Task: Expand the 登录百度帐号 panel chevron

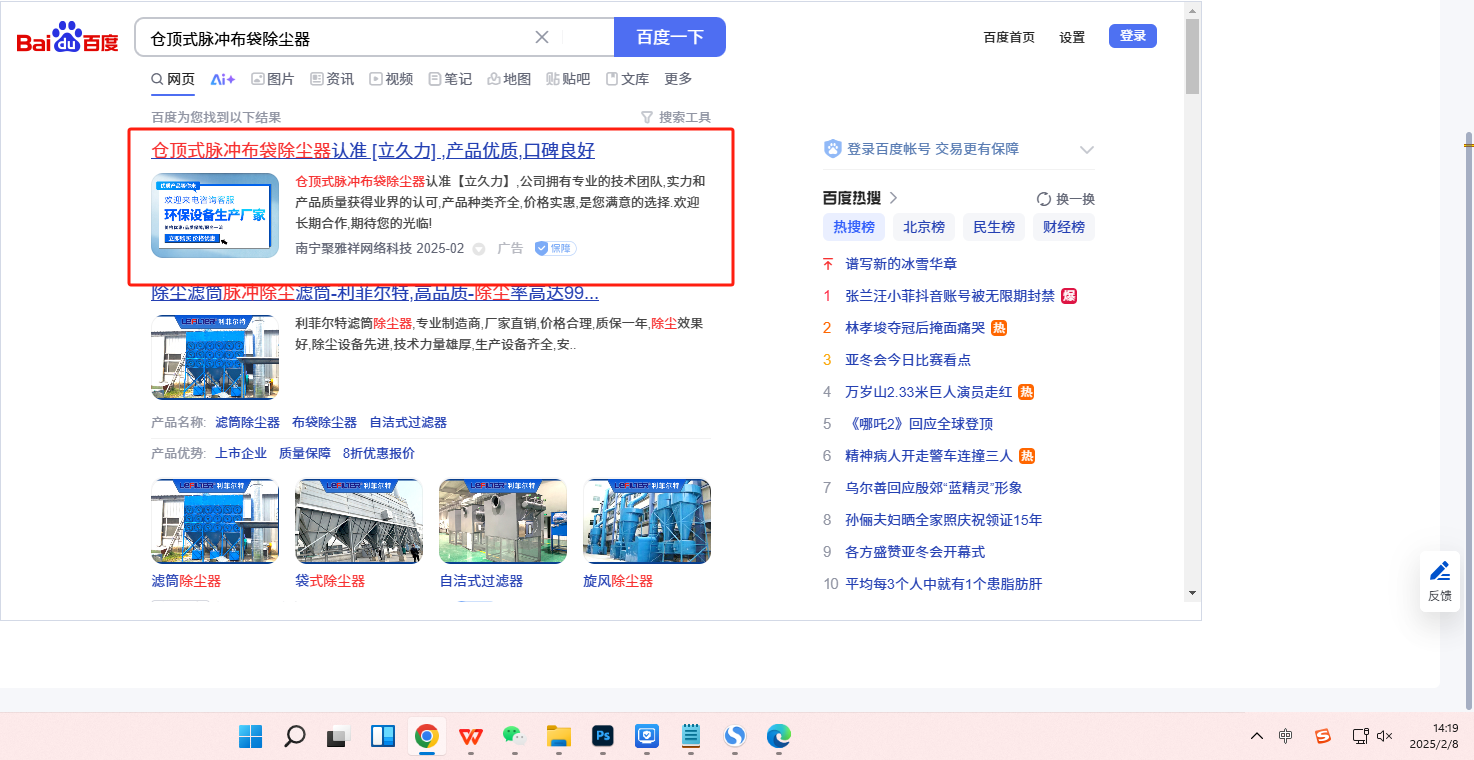Action: (1087, 150)
